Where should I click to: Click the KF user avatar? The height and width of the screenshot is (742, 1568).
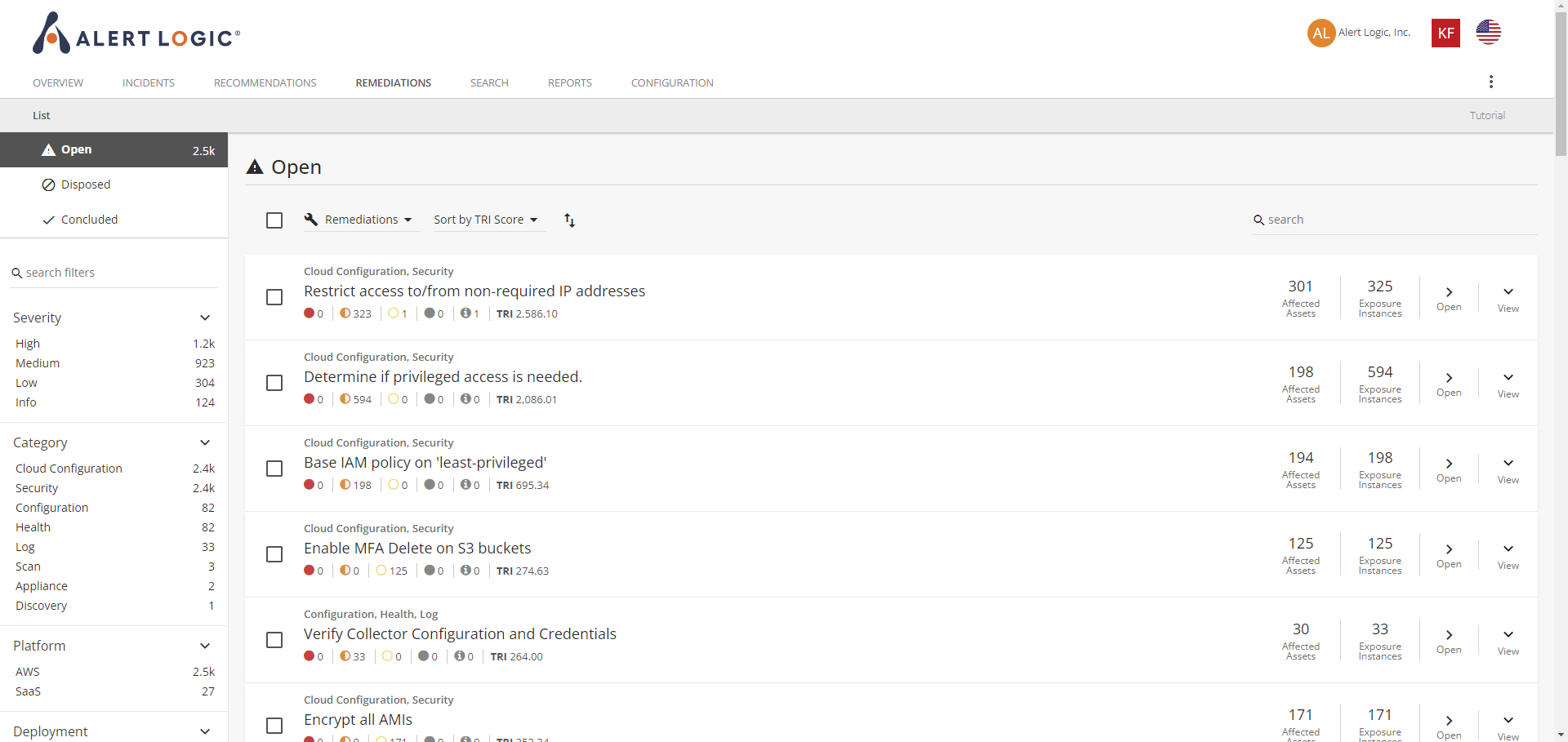pyautogui.click(x=1445, y=33)
